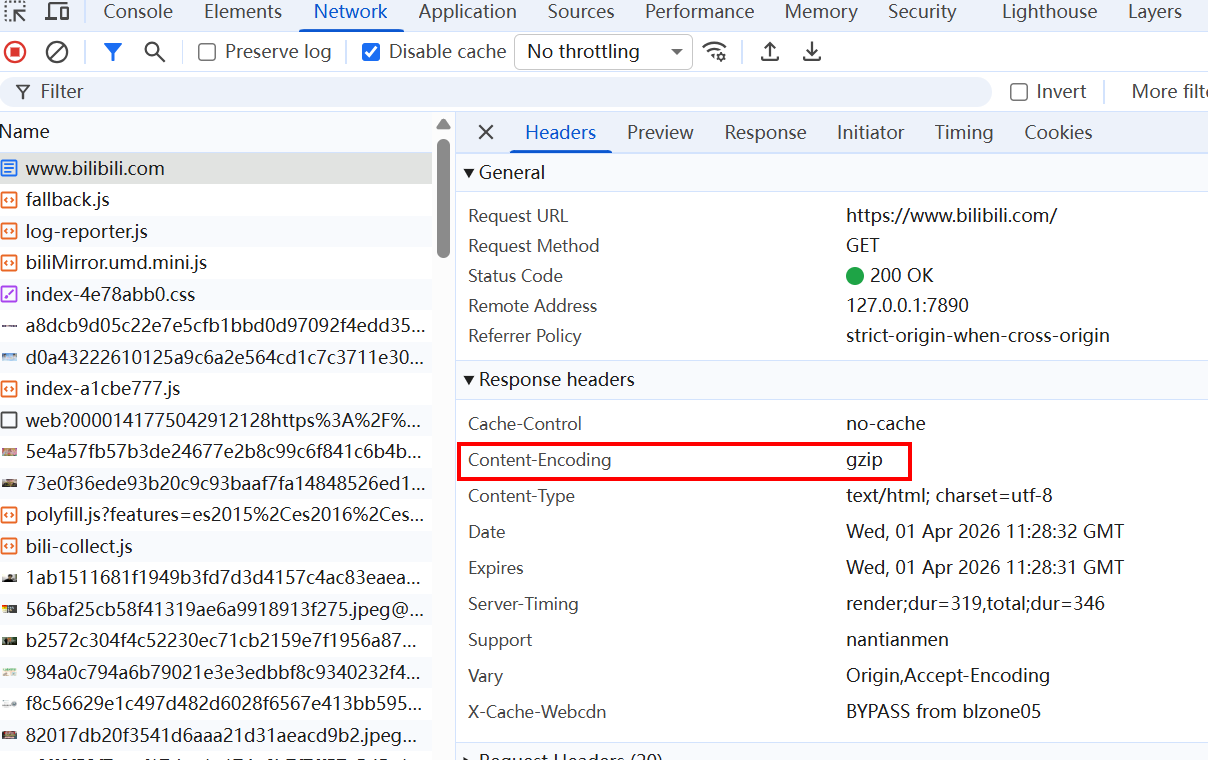Open the Sources tab
Screen dimensions: 1208x760
[581, 12]
